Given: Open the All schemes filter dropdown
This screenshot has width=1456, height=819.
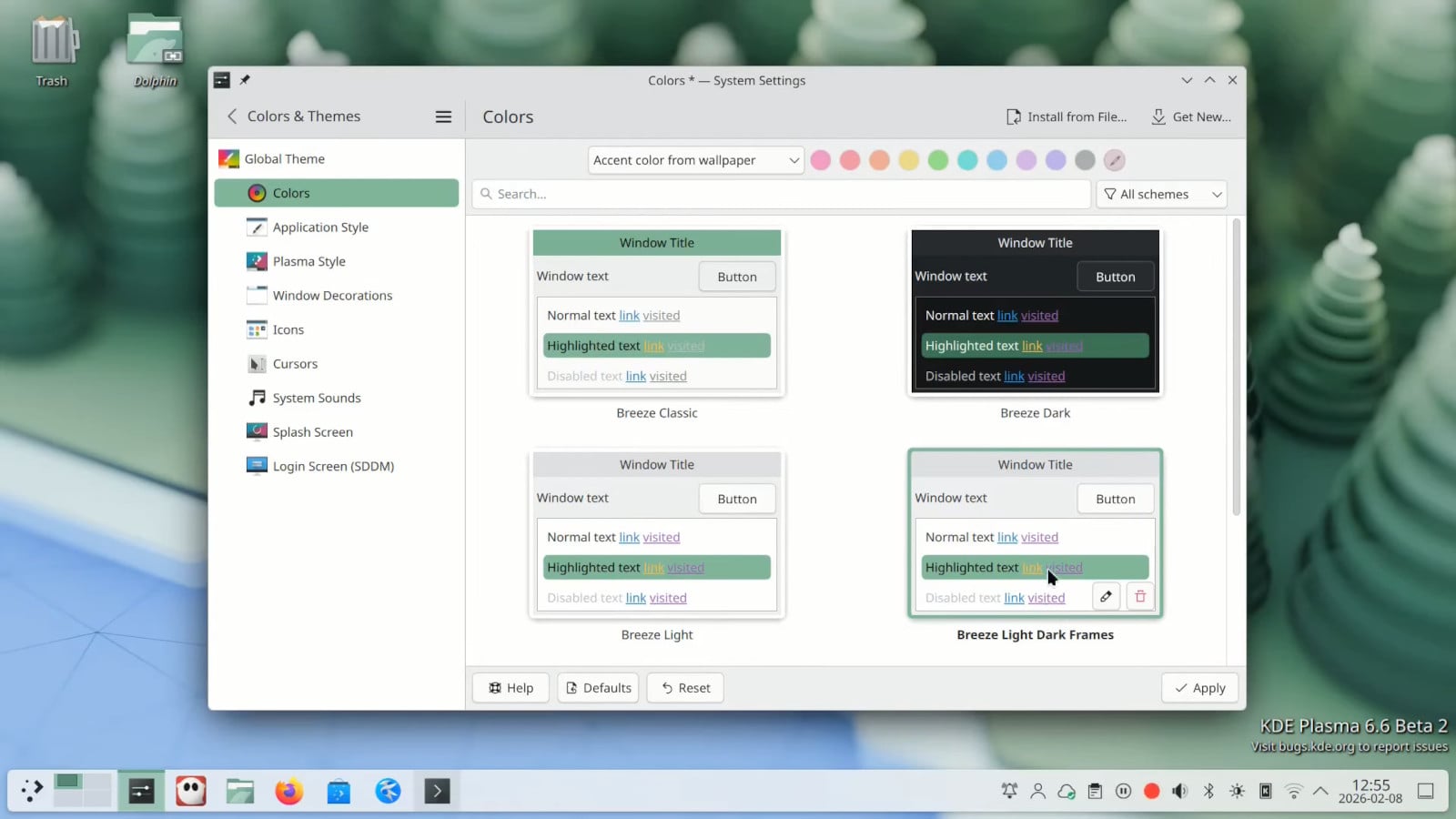Looking at the screenshot, I should click(x=1161, y=194).
